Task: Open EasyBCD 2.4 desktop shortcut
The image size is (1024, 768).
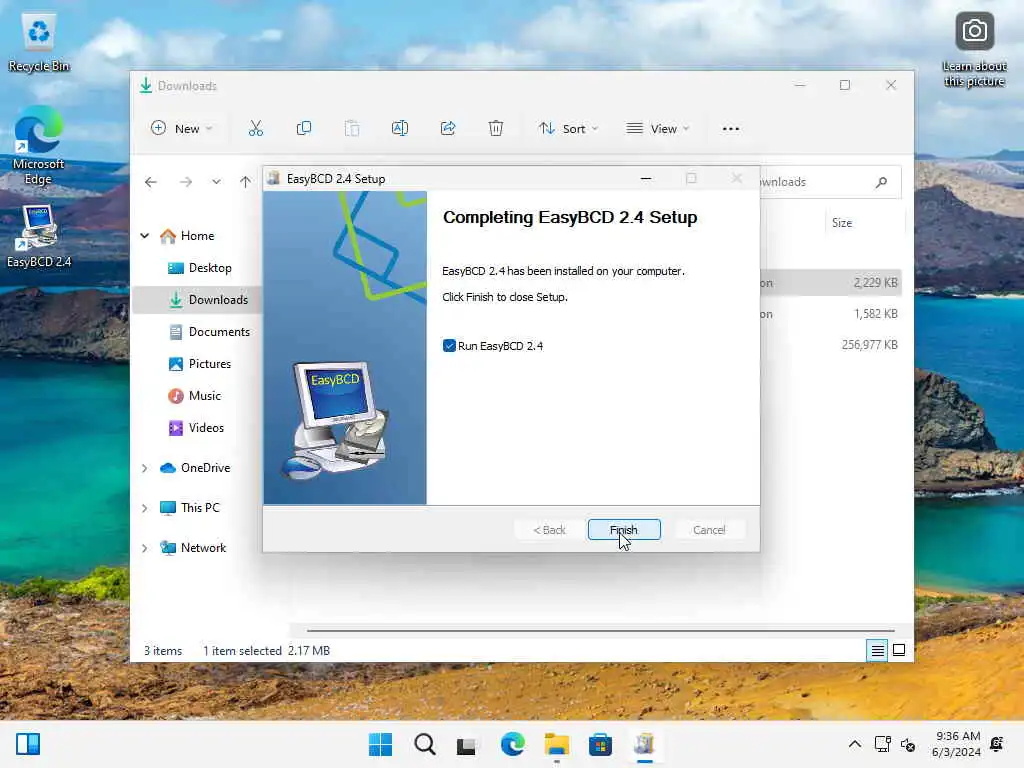Action: click(x=39, y=236)
